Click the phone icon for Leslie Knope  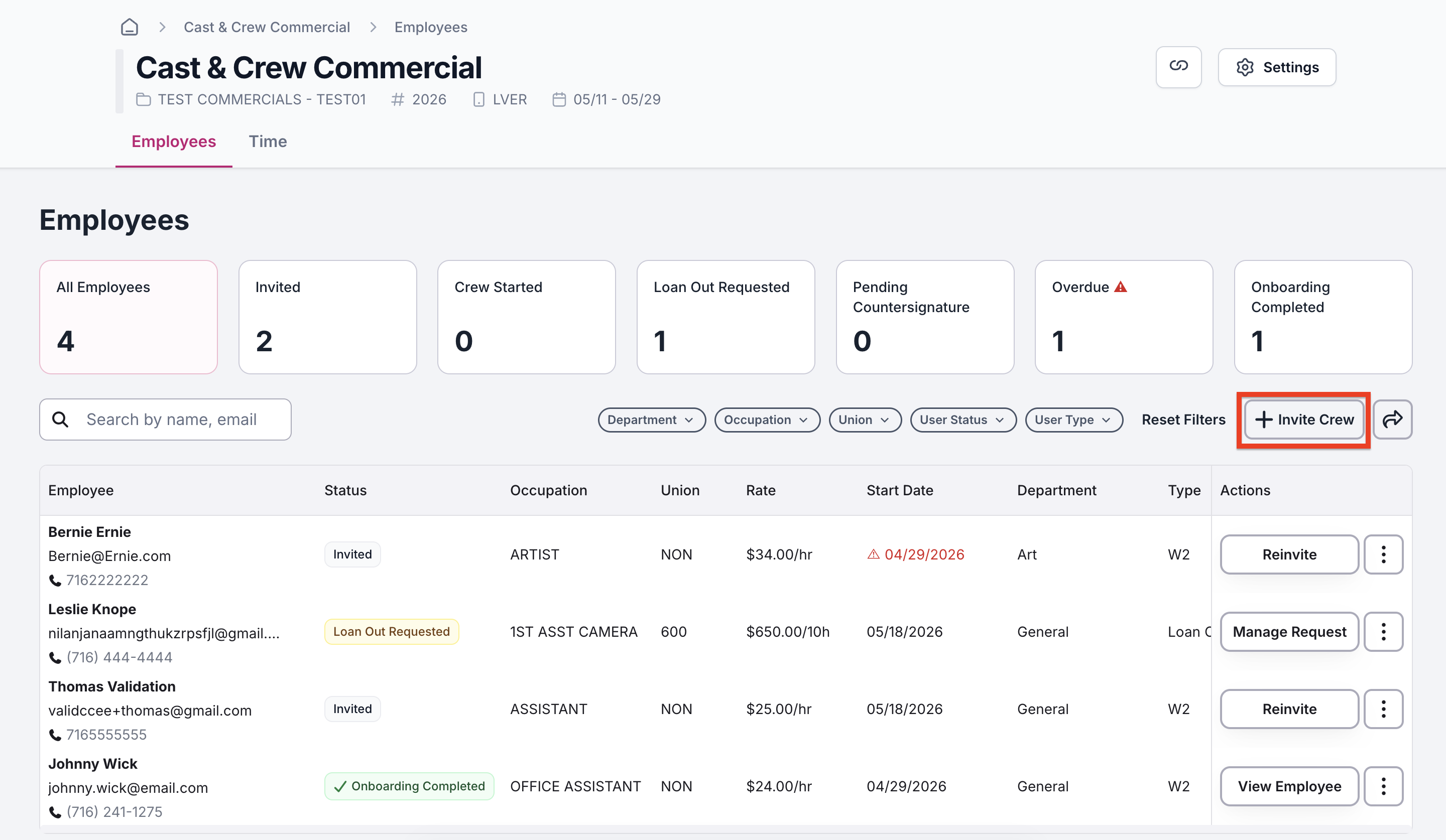(x=55, y=658)
